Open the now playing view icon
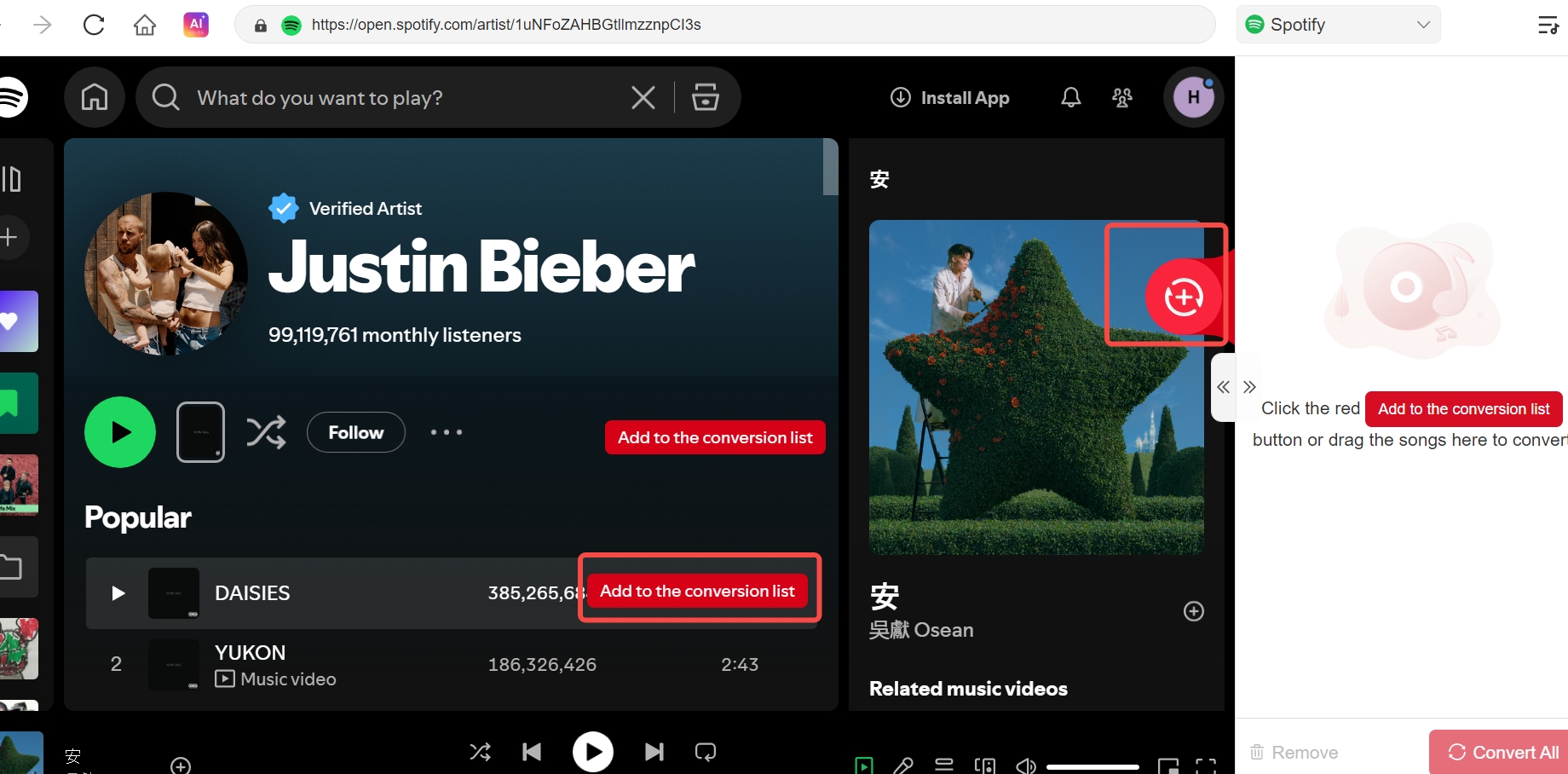The image size is (1568, 774). tap(865, 765)
